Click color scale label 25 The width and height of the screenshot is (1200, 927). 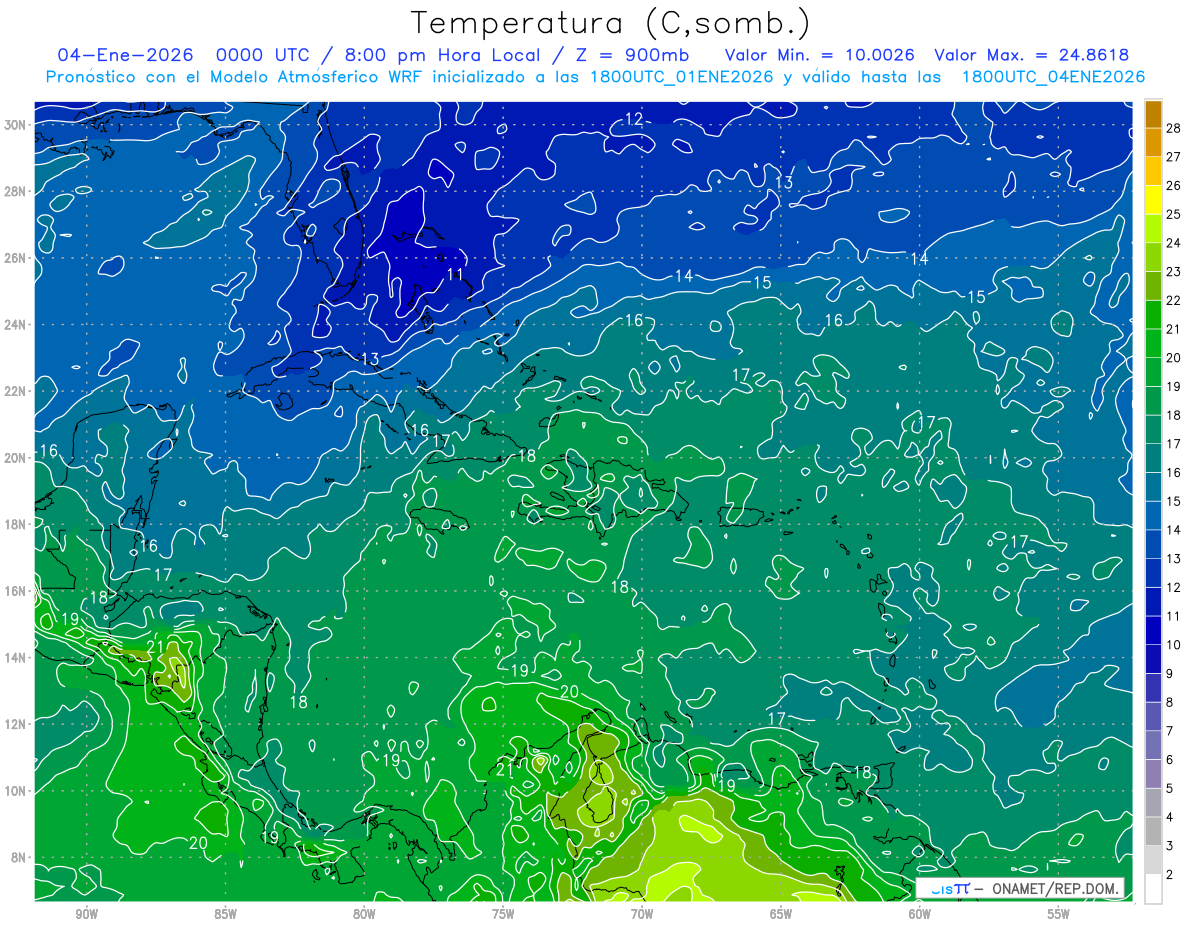[x=1174, y=214]
